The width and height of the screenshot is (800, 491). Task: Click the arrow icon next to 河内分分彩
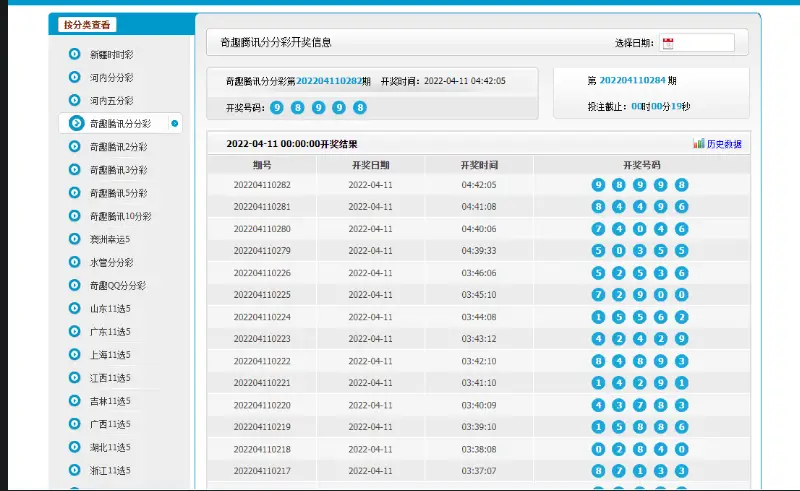(74, 77)
